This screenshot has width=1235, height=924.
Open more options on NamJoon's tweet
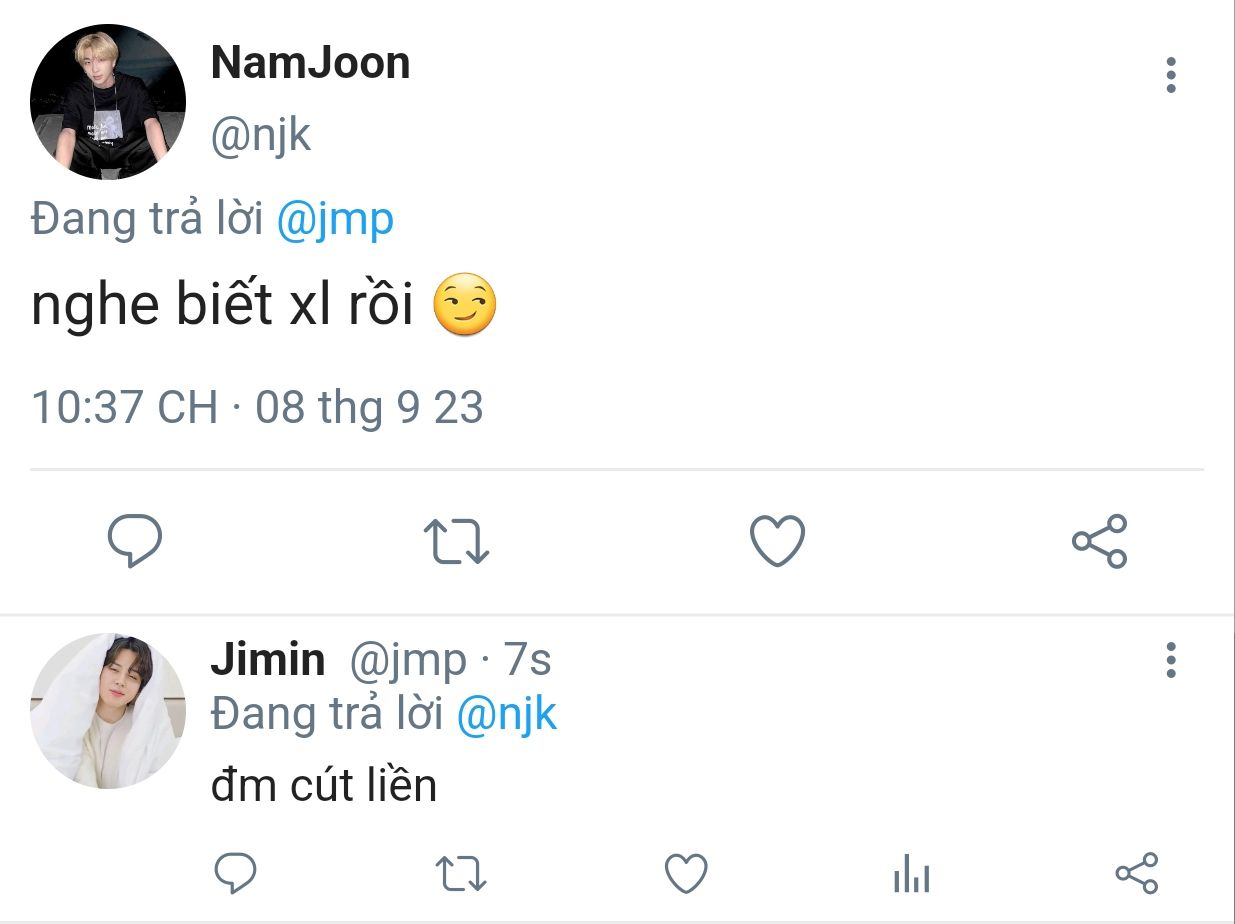1171,75
